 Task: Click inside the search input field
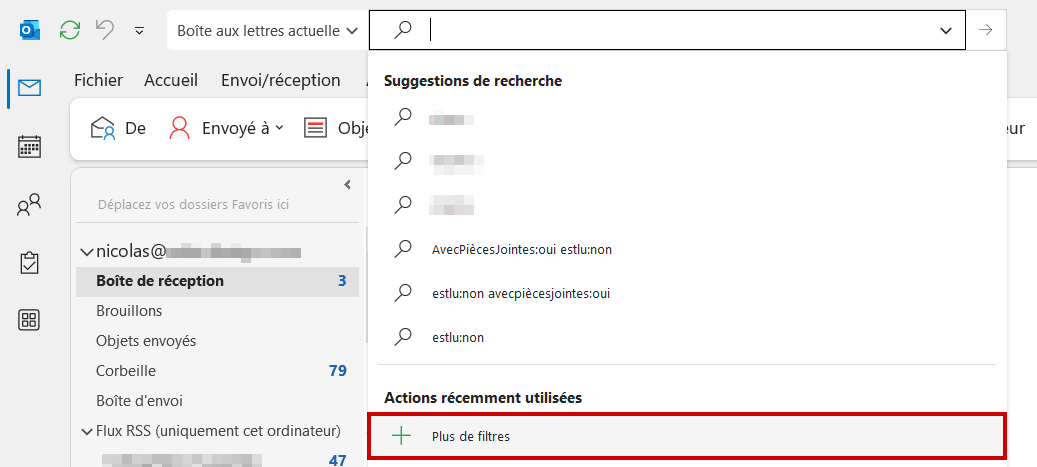pos(681,30)
